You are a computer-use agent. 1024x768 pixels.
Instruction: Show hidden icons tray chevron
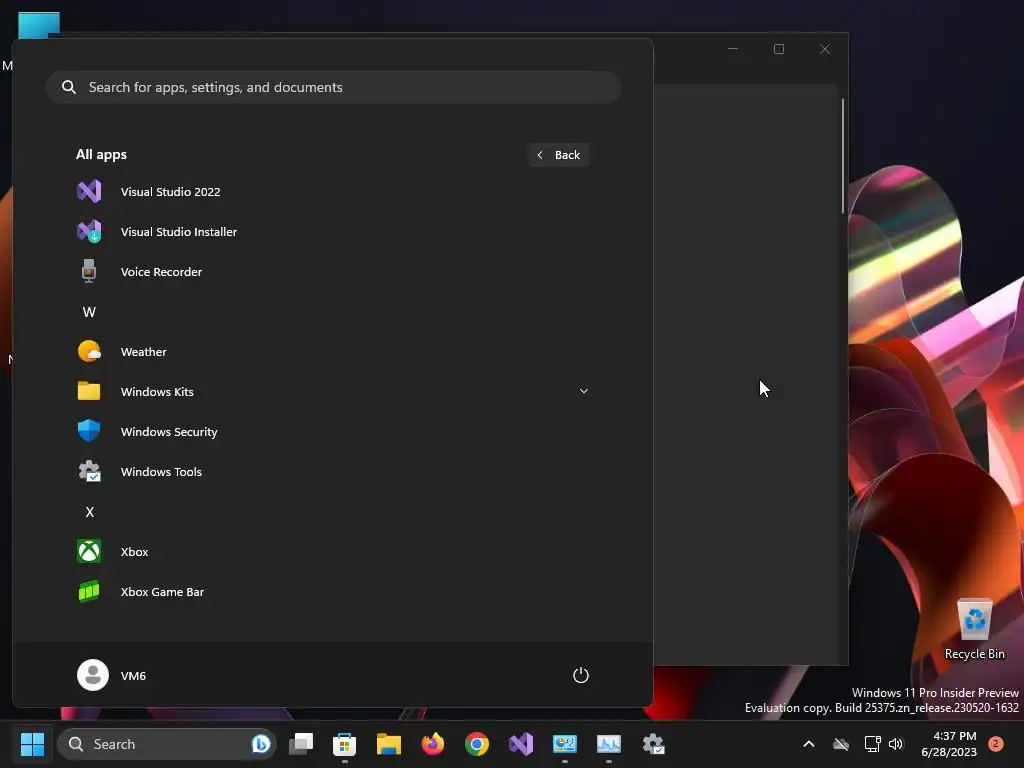tap(808, 744)
